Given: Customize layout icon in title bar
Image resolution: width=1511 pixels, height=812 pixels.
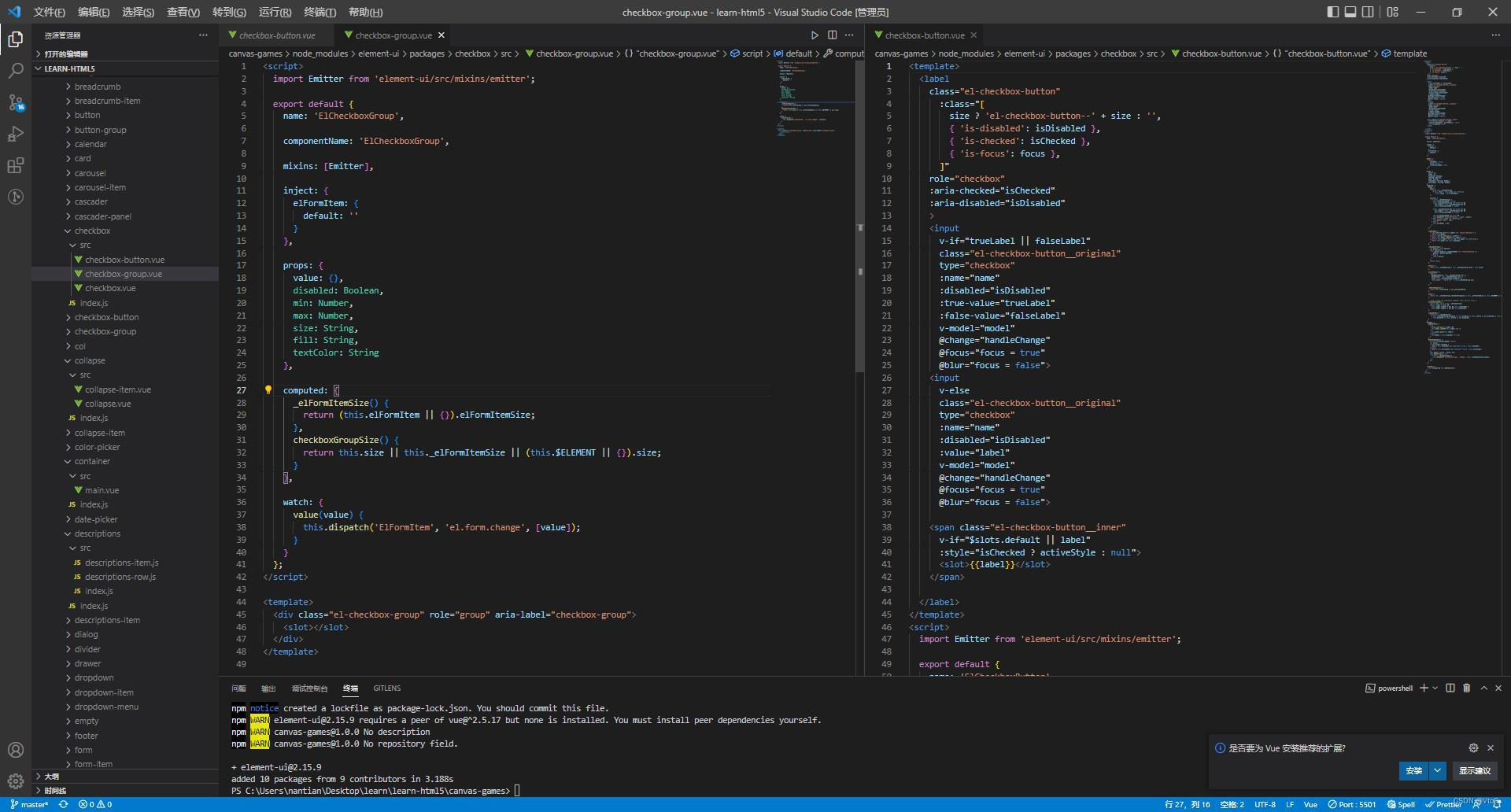Looking at the screenshot, I should [1393, 12].
